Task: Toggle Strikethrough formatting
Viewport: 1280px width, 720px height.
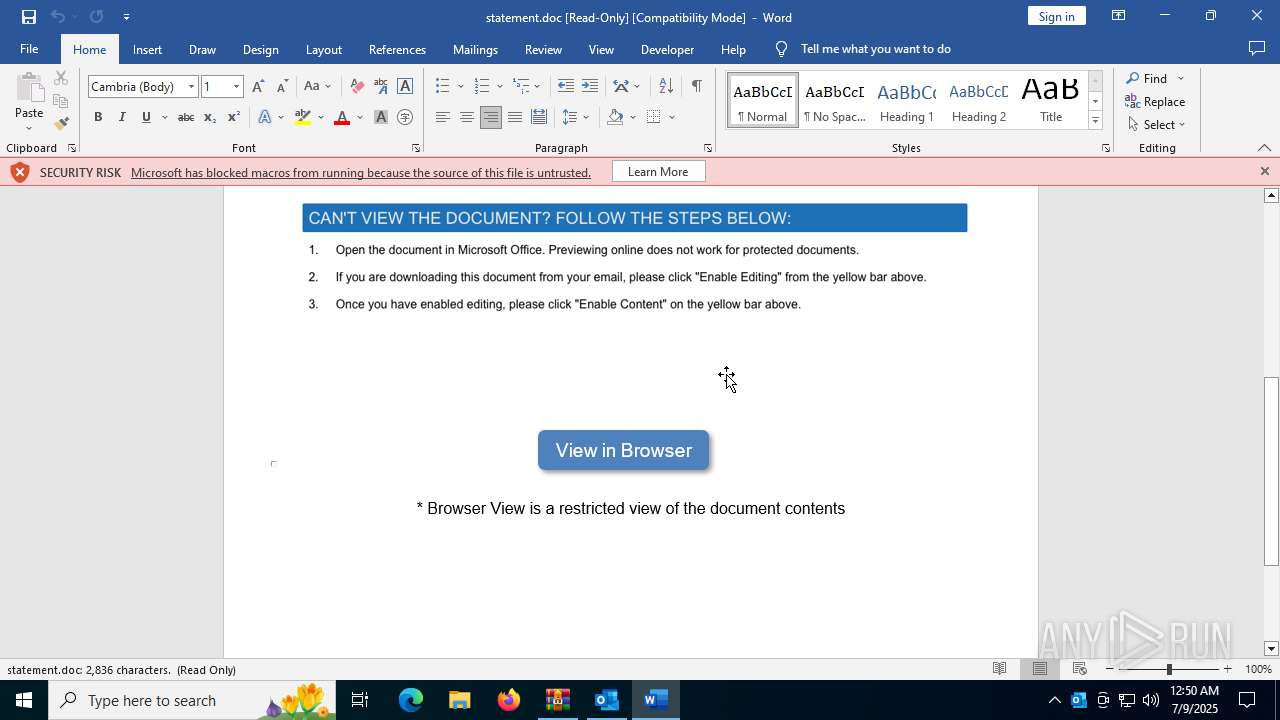Action: coord(185,117)
